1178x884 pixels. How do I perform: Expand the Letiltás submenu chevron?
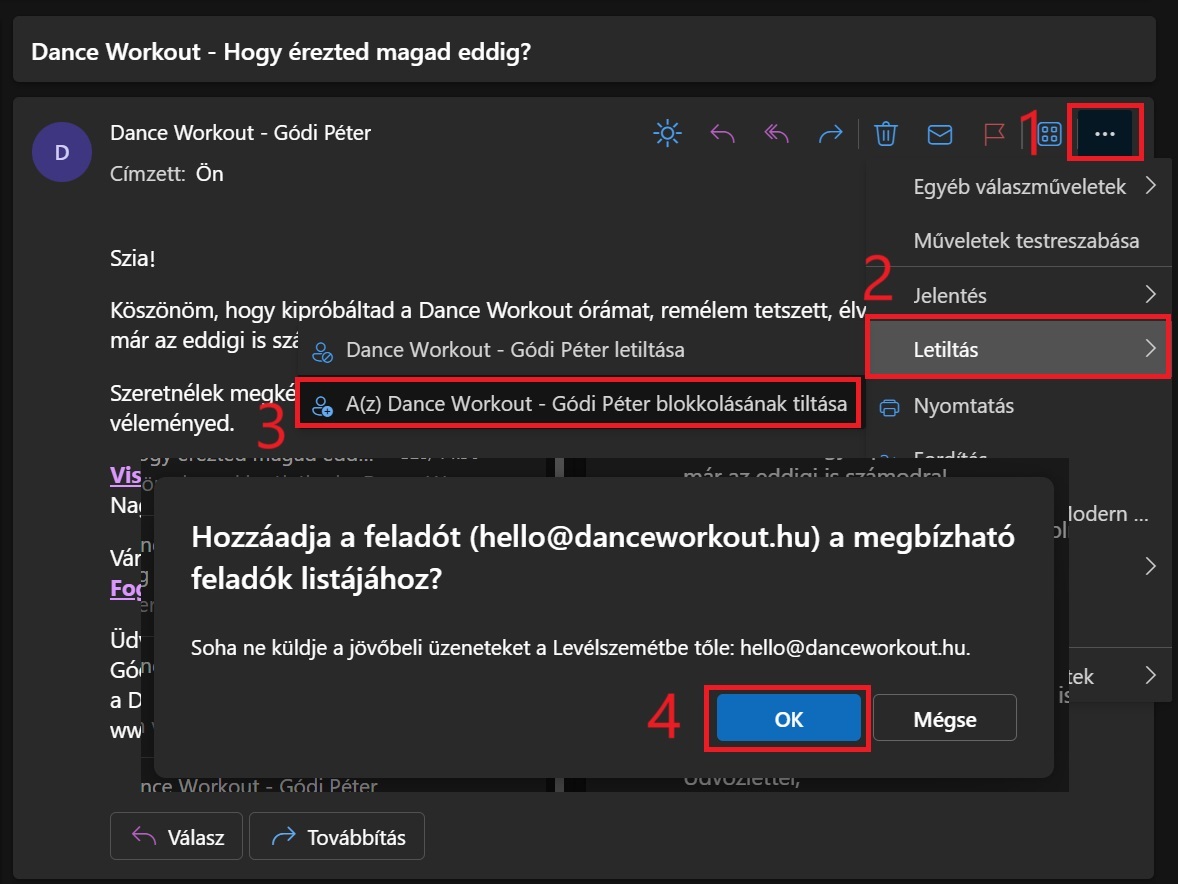(x=1150, y=348)
